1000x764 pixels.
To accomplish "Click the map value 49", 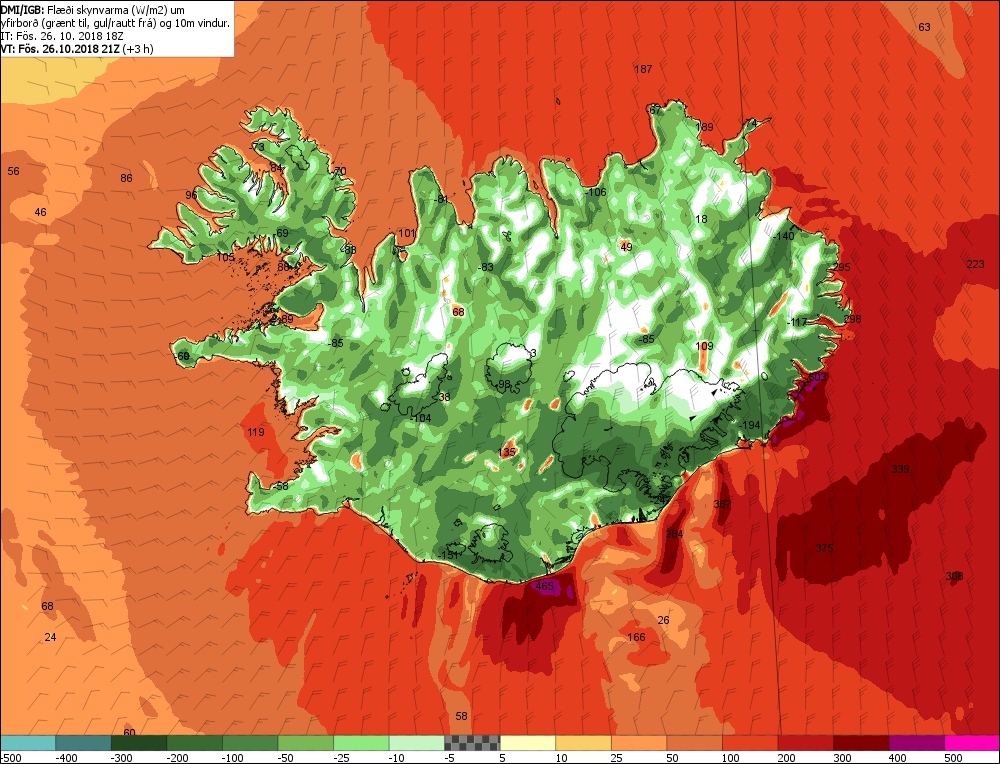I will coord(626,247).
